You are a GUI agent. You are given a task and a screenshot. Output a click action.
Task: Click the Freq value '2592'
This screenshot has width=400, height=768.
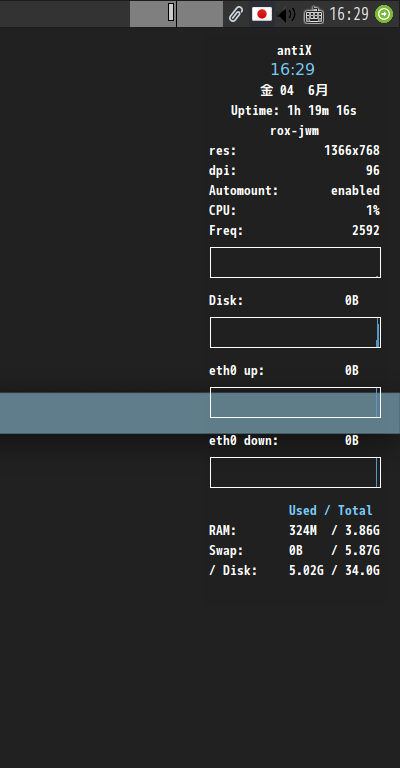pos(366,231)
